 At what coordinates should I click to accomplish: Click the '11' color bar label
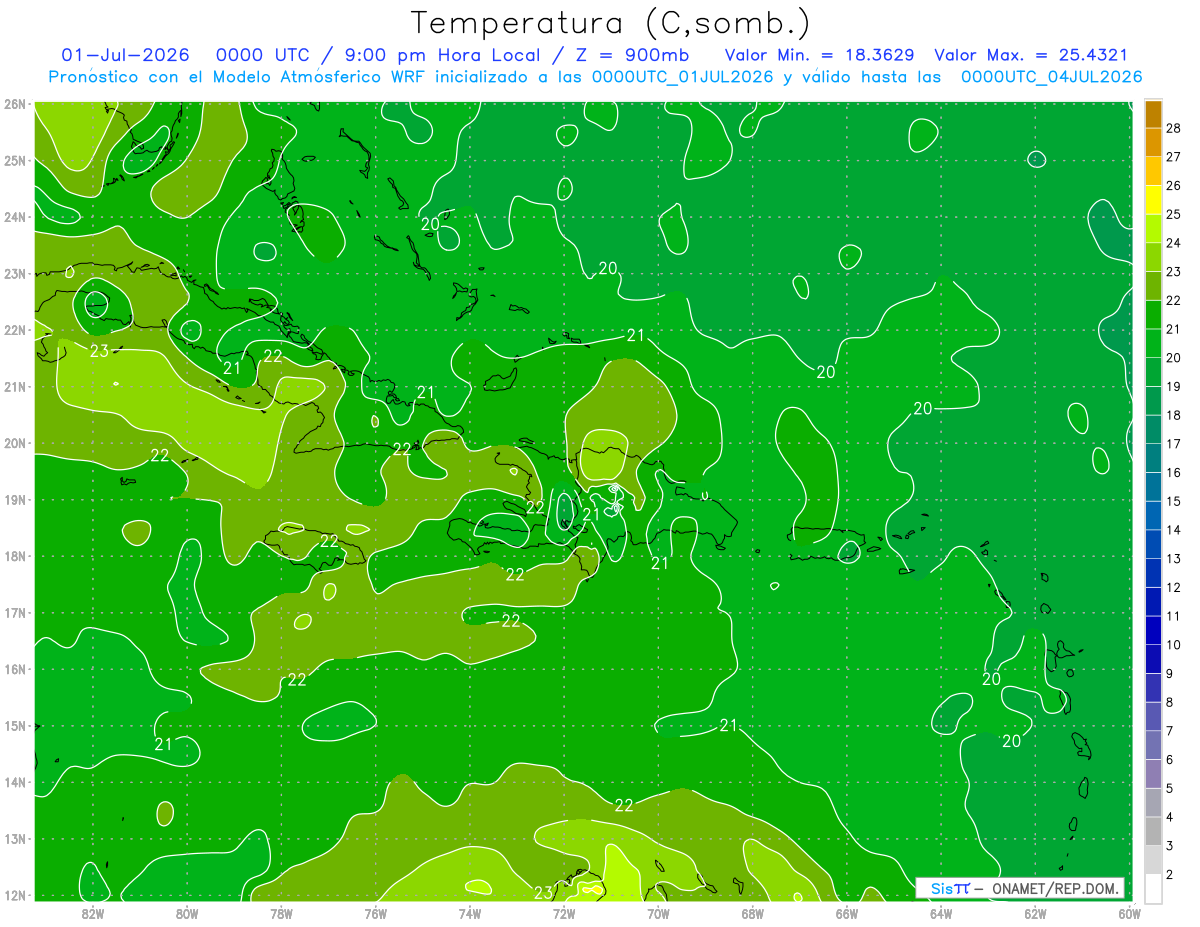[x=1174, y=616]
